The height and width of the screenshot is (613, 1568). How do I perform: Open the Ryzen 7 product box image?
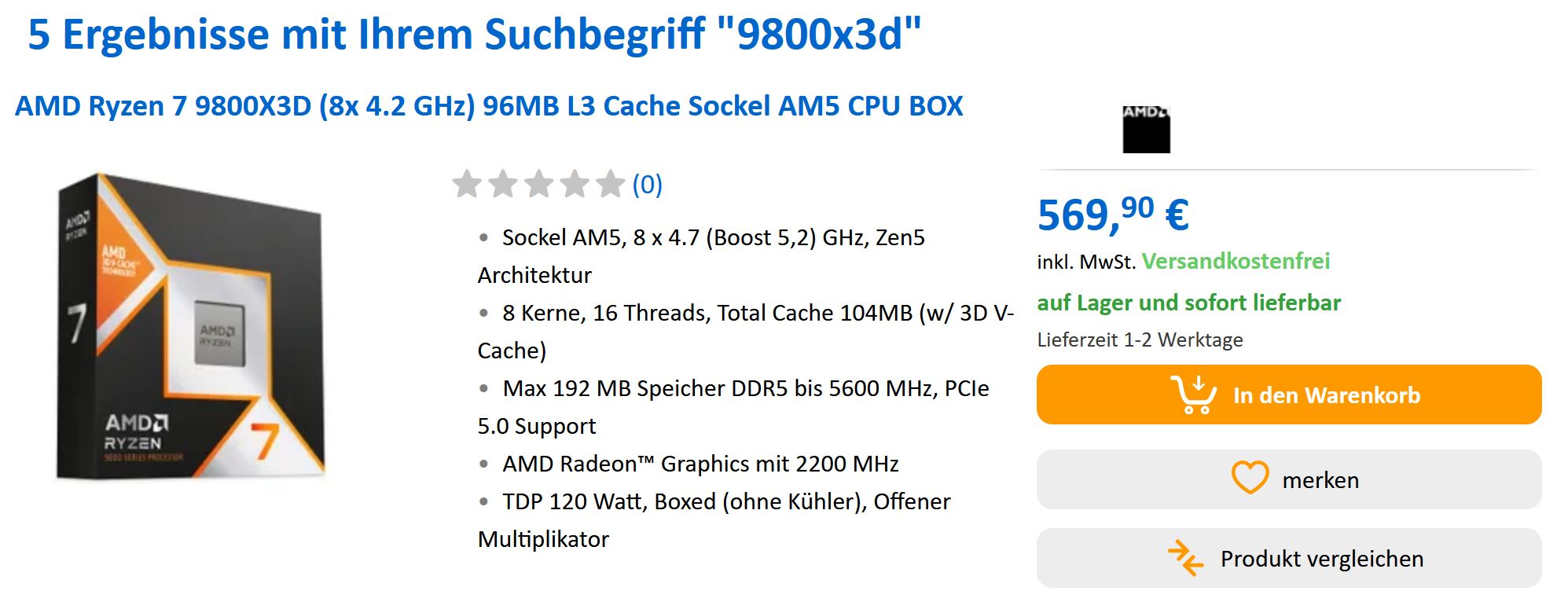click(191, 326)
